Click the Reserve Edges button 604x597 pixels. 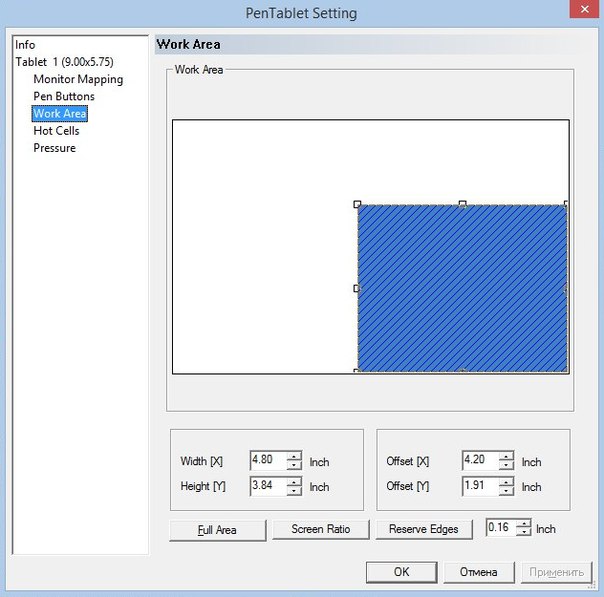pyautogui.click(x=424, y=530)
